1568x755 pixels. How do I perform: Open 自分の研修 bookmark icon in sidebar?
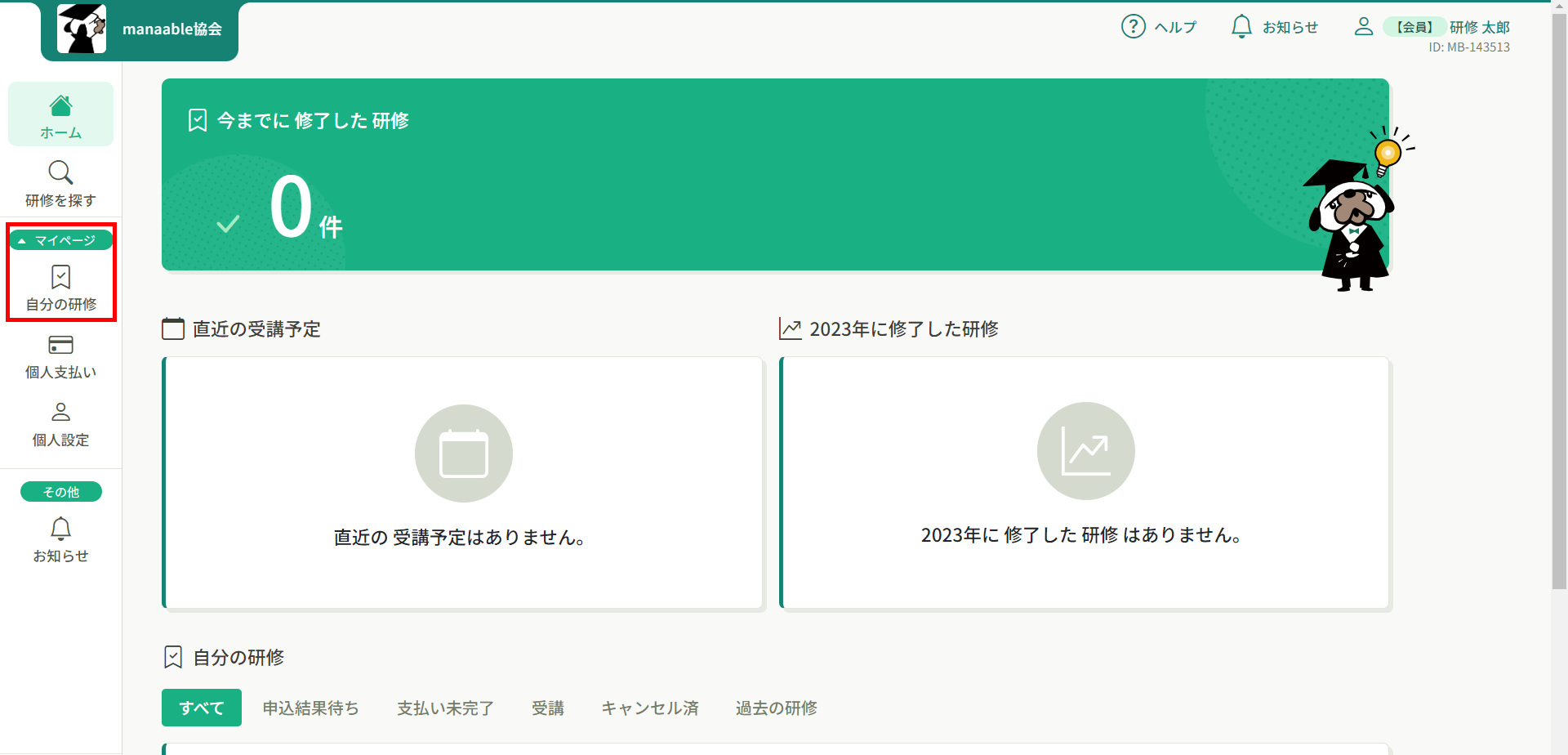pos(60,278)
